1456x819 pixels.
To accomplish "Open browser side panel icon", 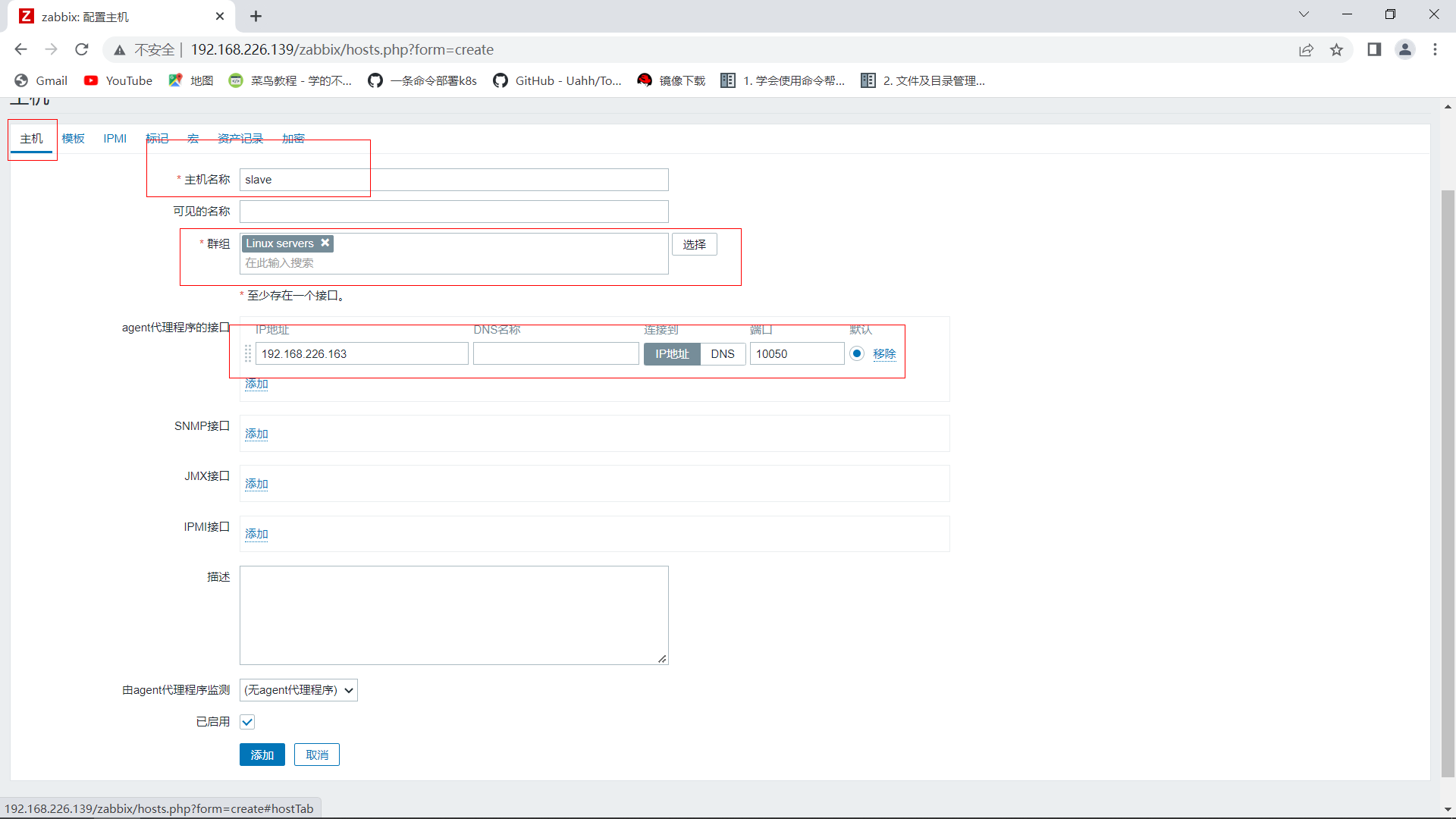I will 1374,50.
